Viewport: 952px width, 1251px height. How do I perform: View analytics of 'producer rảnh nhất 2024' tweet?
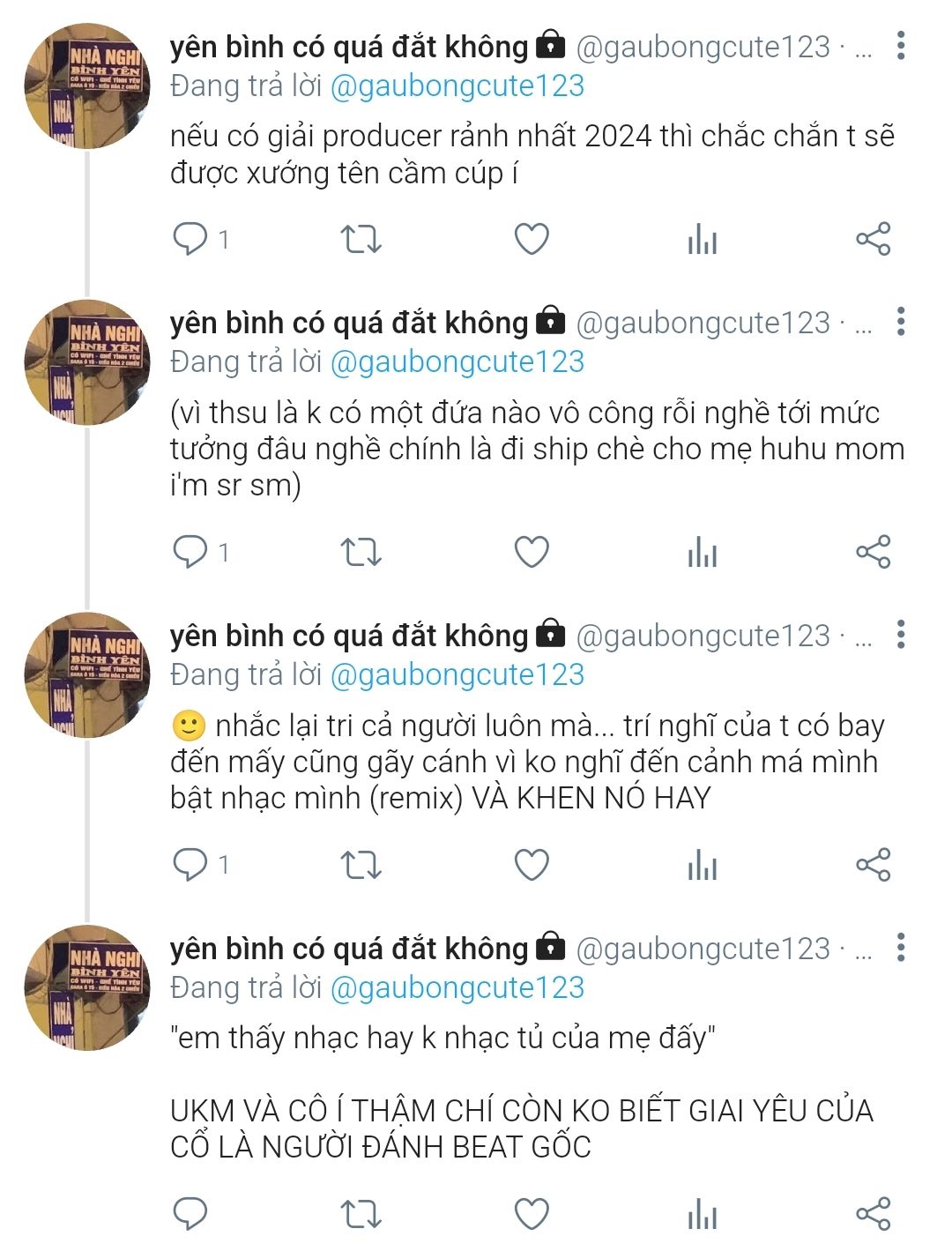point(703,239)
